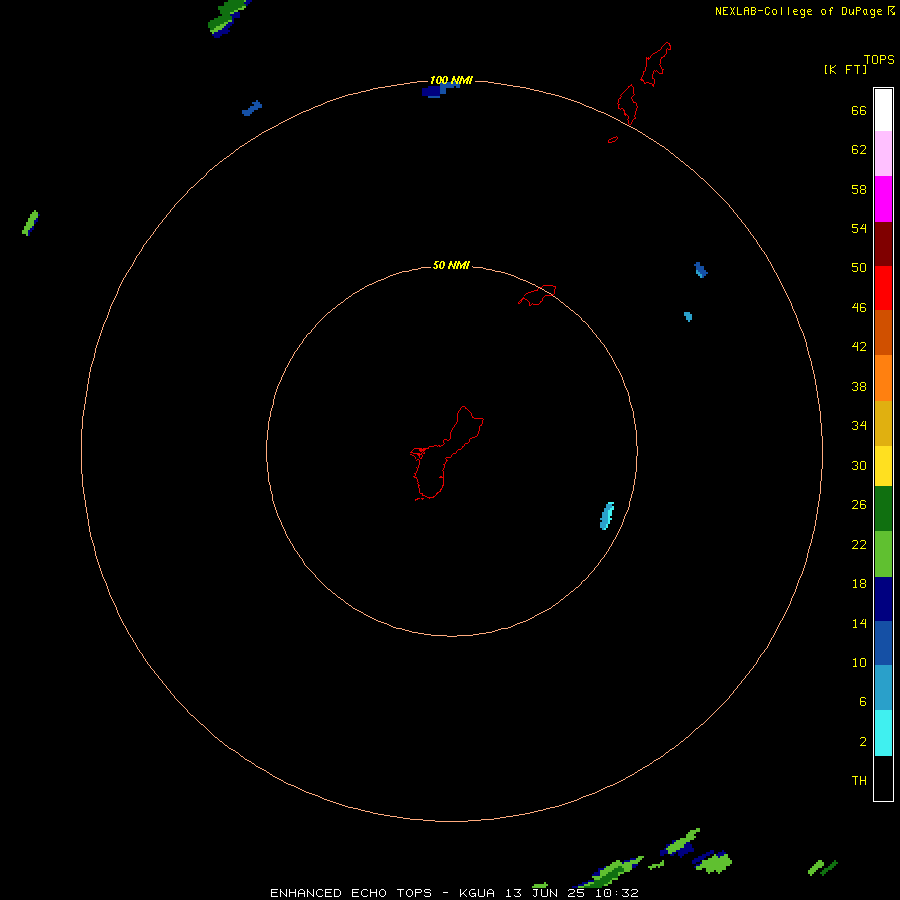Click the light green 22 kft swatch
Screen dimensions: 900x900
click(883, 554)
